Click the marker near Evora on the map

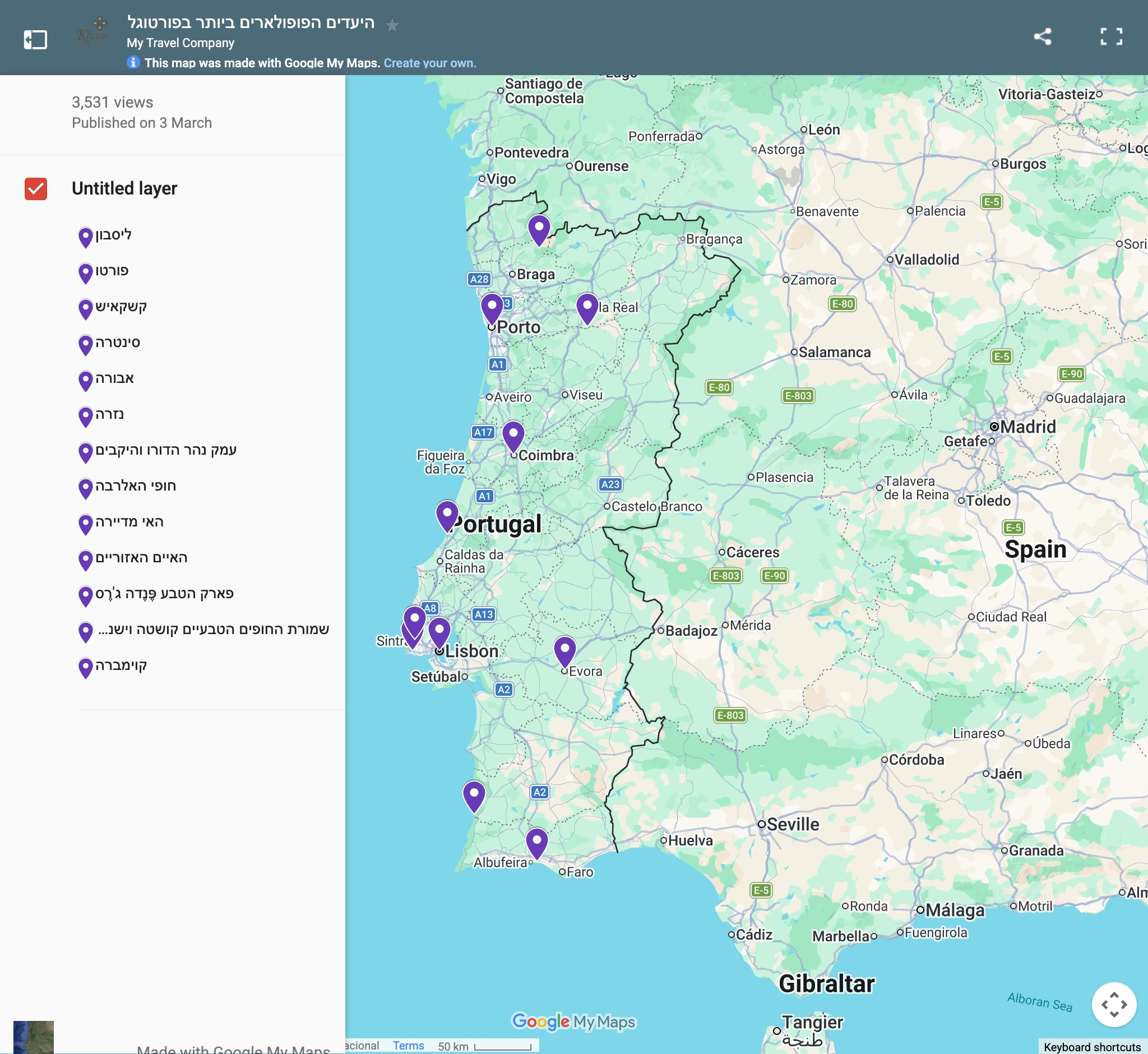[x=564, y=649]
